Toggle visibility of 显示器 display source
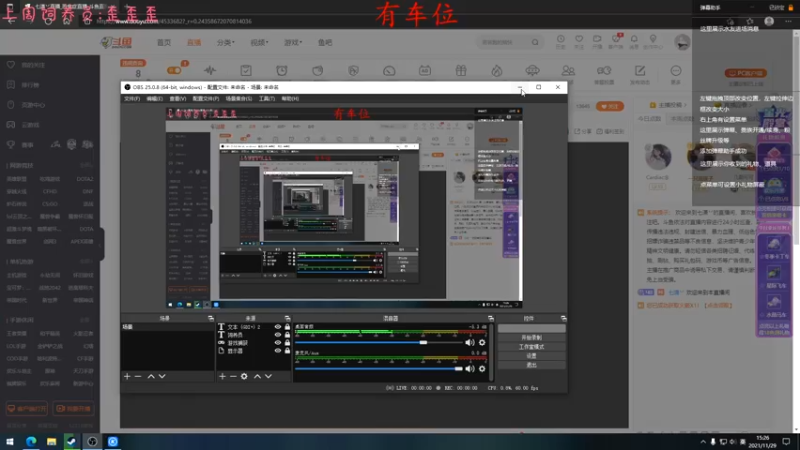This screenshot has height=450, width=800. (278, 351)
